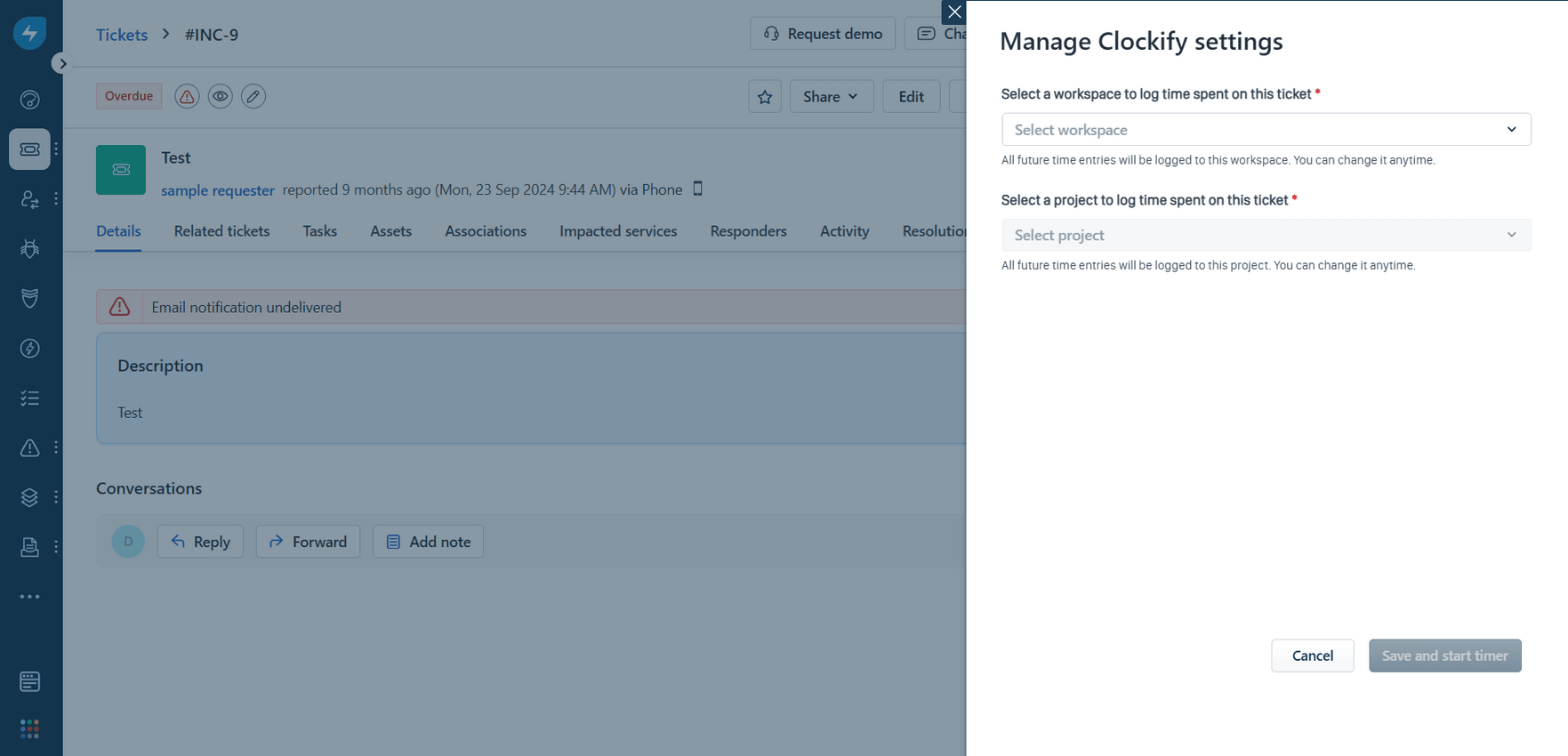Screen dimensions: 1568x756
Task: Click the Forward button
Action: click(x=308, y=542)
